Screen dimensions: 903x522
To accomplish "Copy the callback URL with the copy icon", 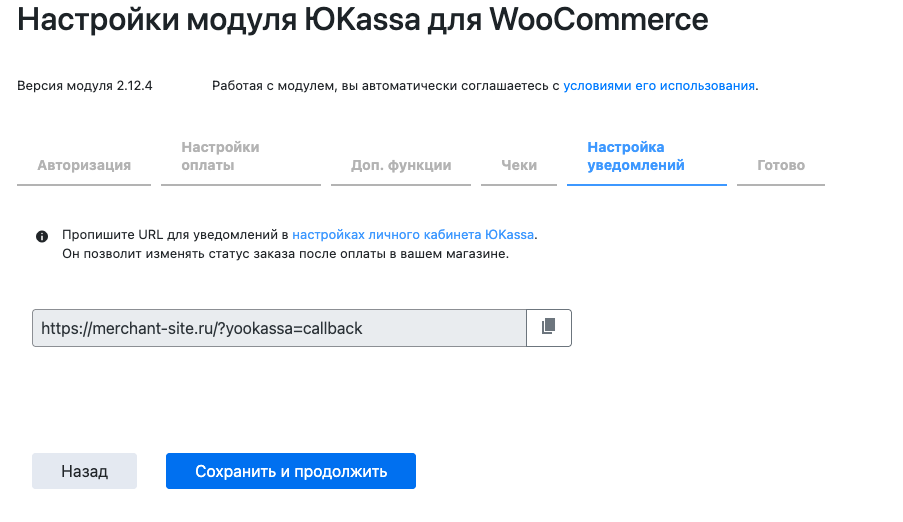I will coord(548,327).
